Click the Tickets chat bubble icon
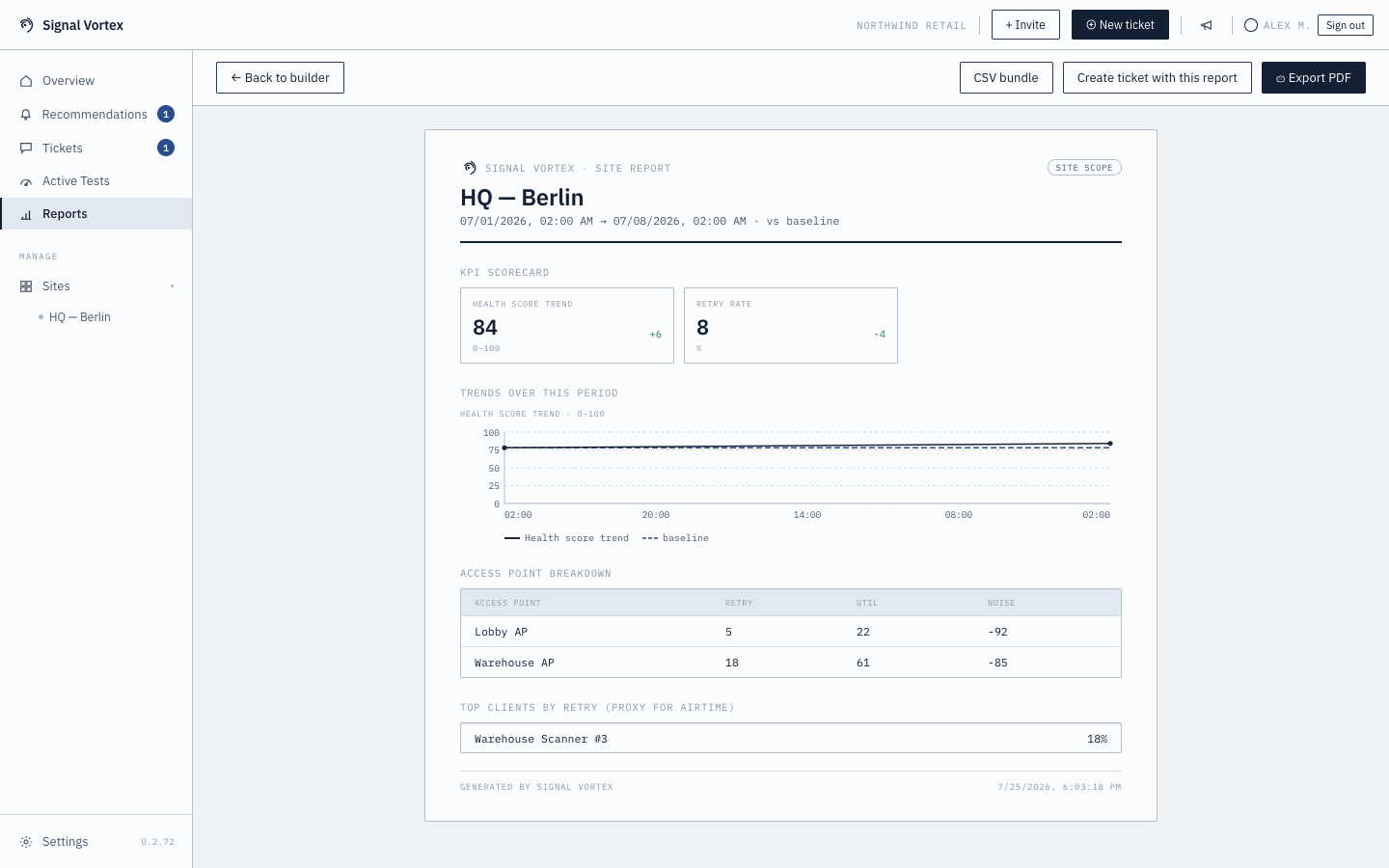 [26, 149]
